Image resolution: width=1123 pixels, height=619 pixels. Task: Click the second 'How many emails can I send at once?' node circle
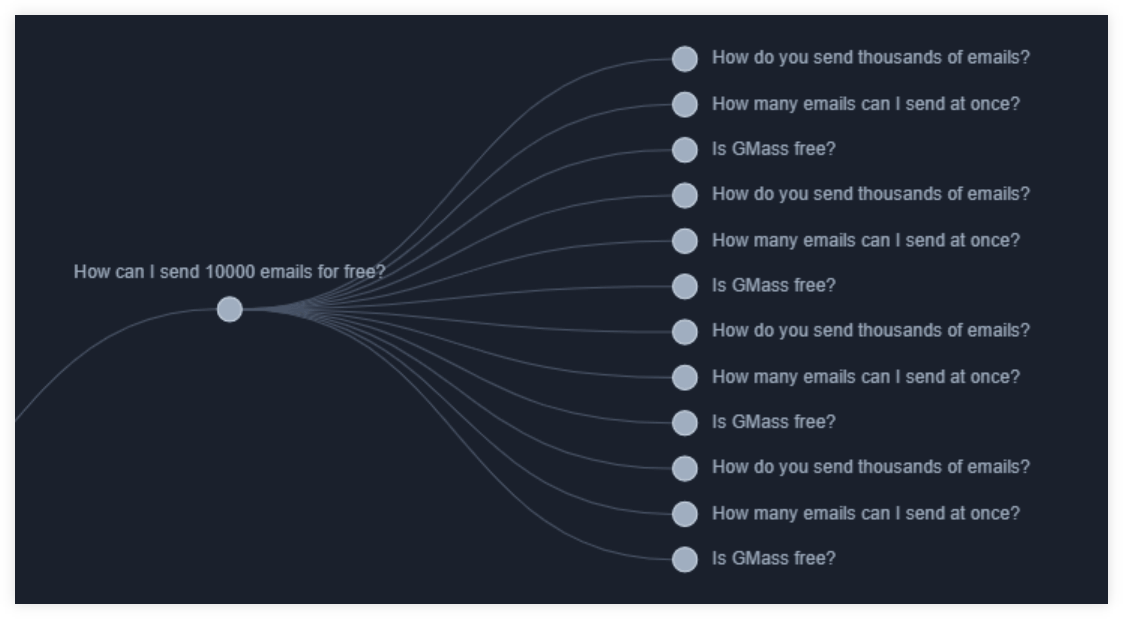(x=685, y=241)
